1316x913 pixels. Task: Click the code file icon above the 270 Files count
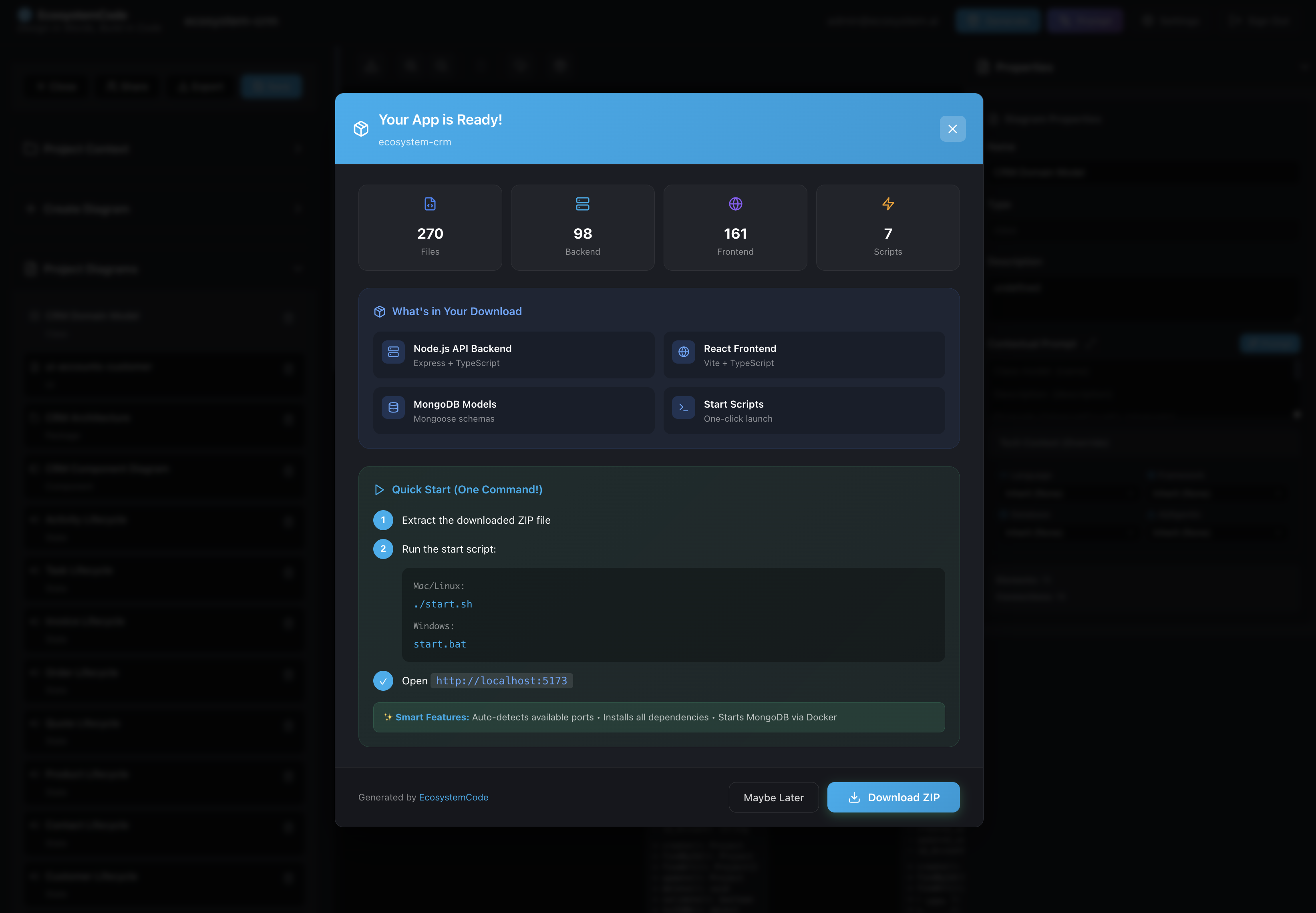(430, 204)
